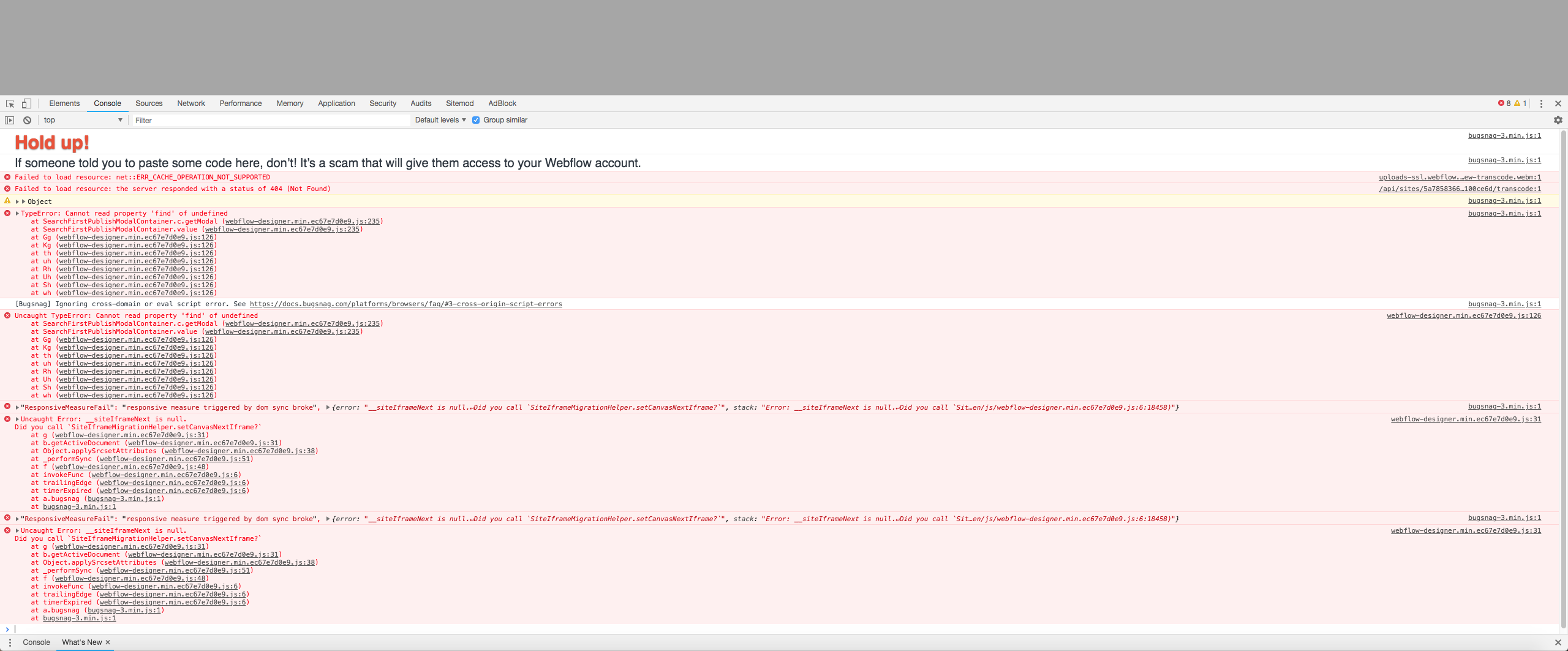Click the yellow warning count badge
Image resolution: width=1568 pixels, height=651 pixels.
tap(1520, 103)
